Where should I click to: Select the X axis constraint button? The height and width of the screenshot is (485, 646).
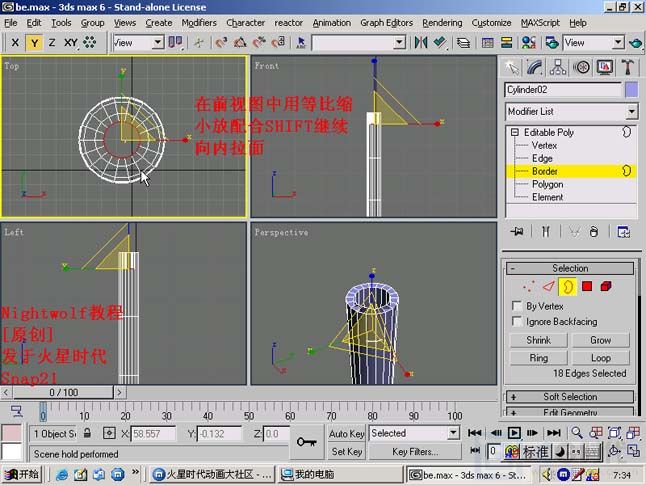click(x=15, y=42)
